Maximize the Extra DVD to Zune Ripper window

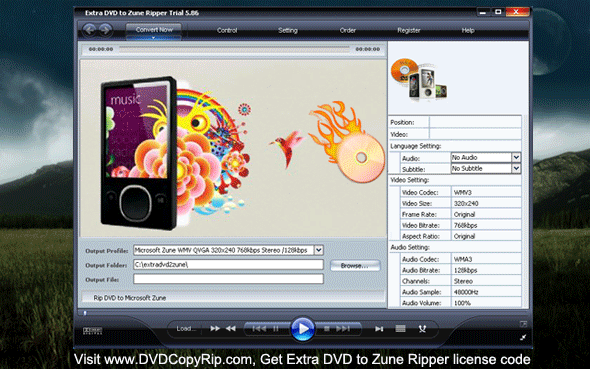498,12
